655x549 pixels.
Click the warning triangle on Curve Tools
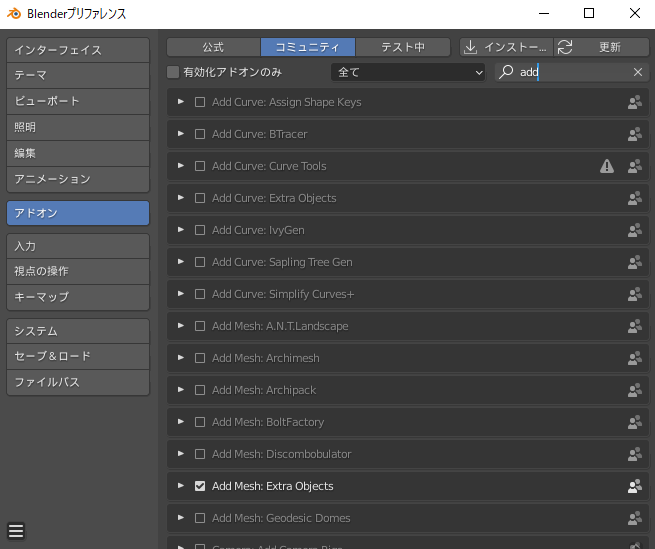point(607,166)
